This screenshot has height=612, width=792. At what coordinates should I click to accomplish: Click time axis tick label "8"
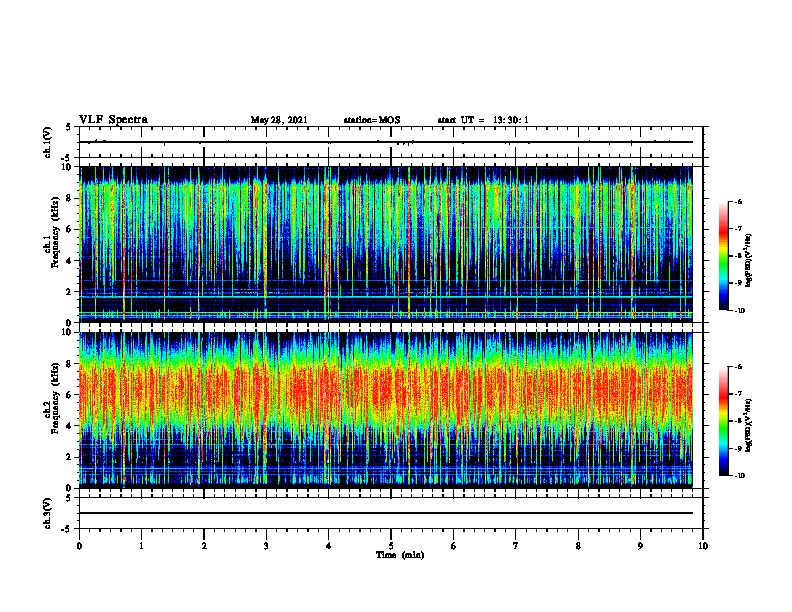point(578,546)
